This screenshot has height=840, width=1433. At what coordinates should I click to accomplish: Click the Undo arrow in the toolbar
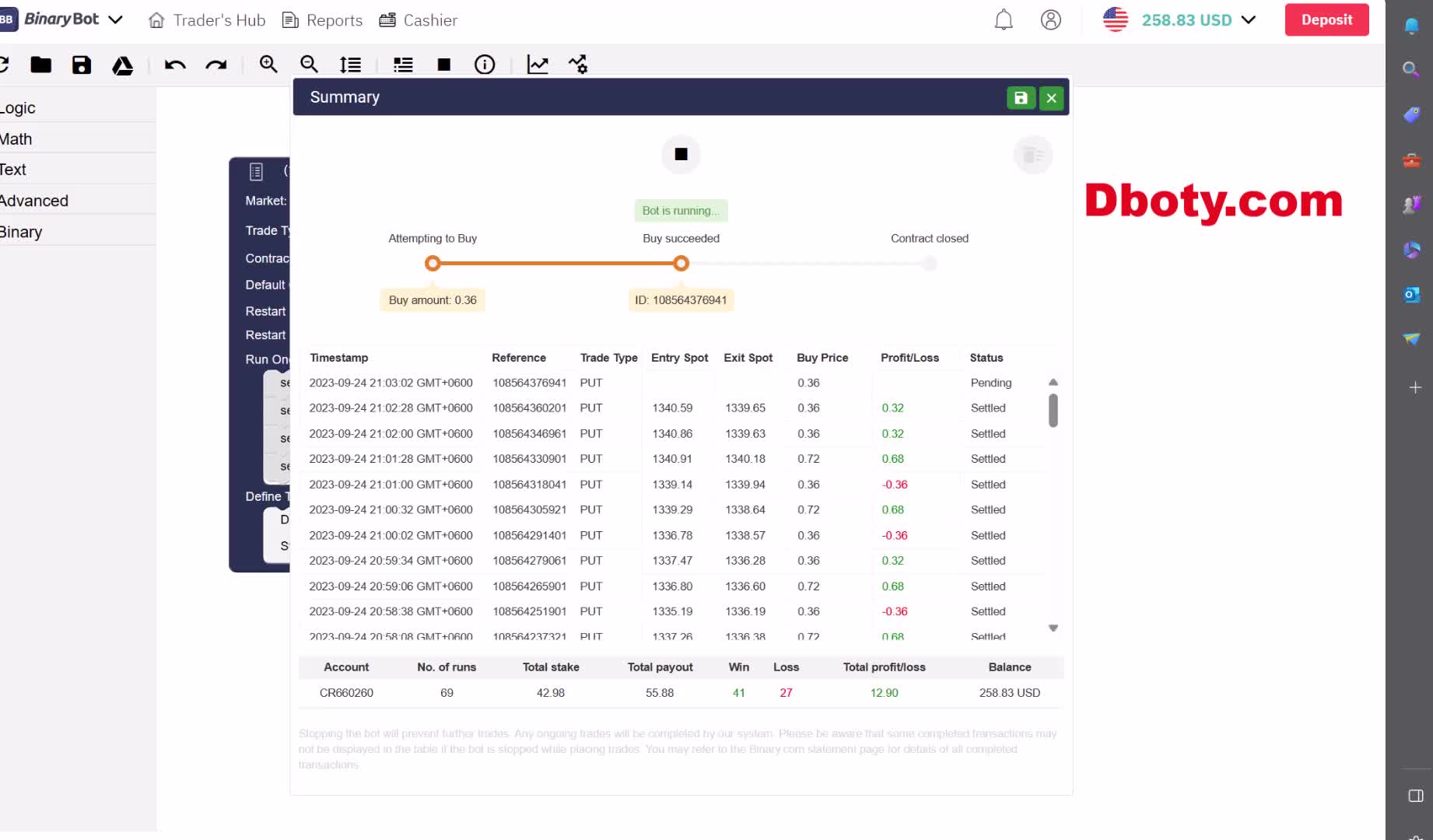pos(175,65)
